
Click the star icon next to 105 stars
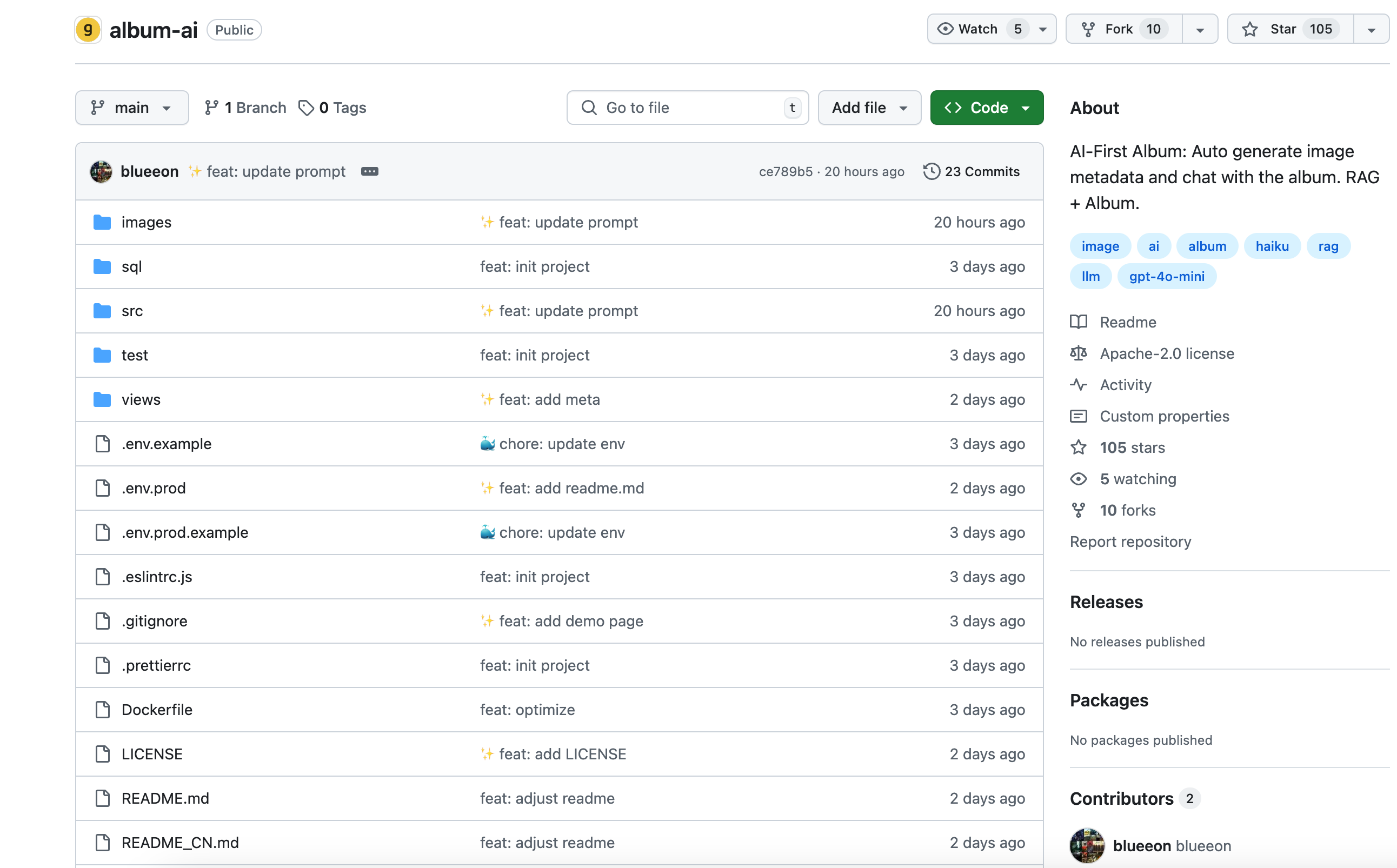point(1079,447)
